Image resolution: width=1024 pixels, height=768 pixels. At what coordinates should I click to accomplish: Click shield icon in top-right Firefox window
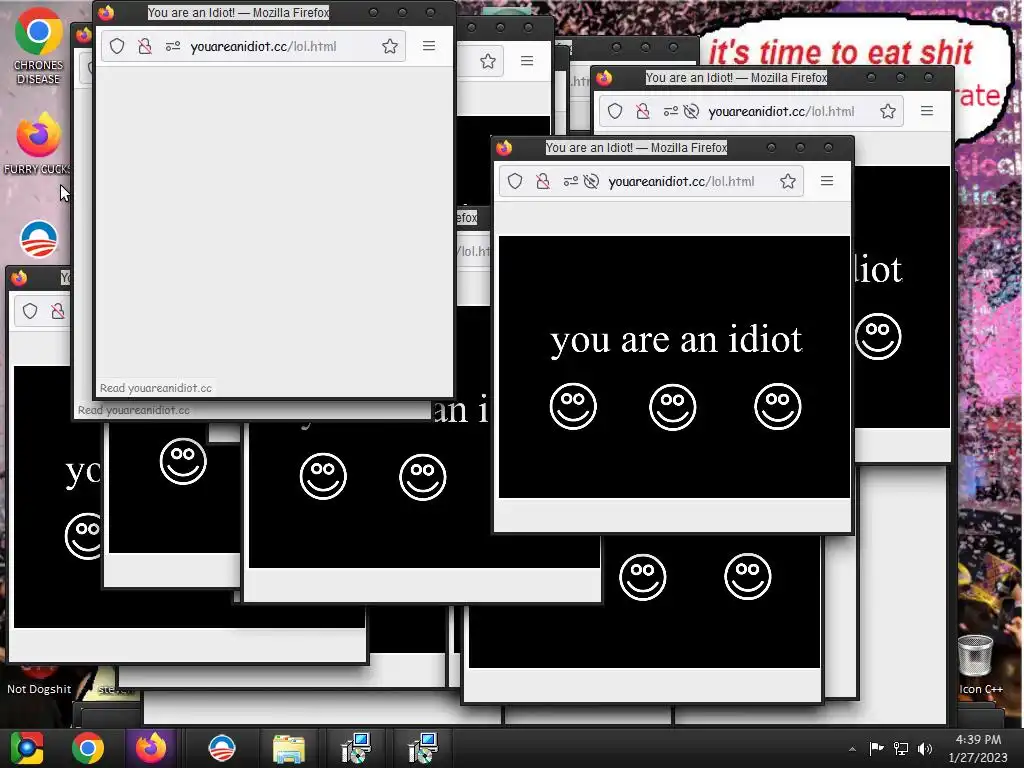tap(615, 111)
